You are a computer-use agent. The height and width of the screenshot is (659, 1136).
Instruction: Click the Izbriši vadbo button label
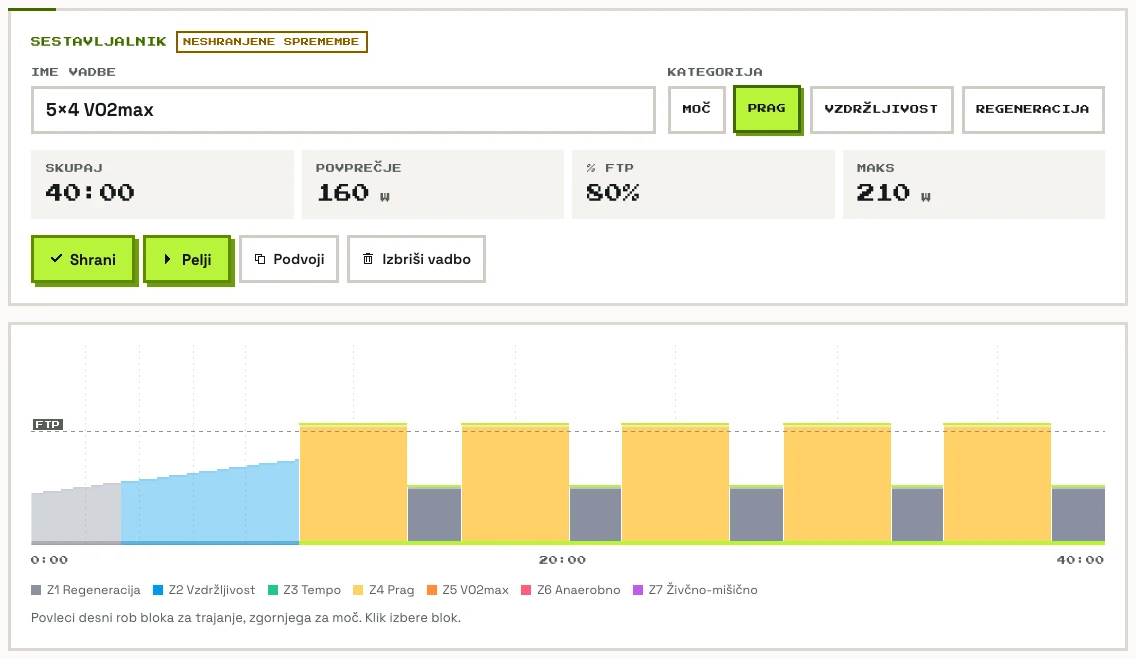[426, 259]
